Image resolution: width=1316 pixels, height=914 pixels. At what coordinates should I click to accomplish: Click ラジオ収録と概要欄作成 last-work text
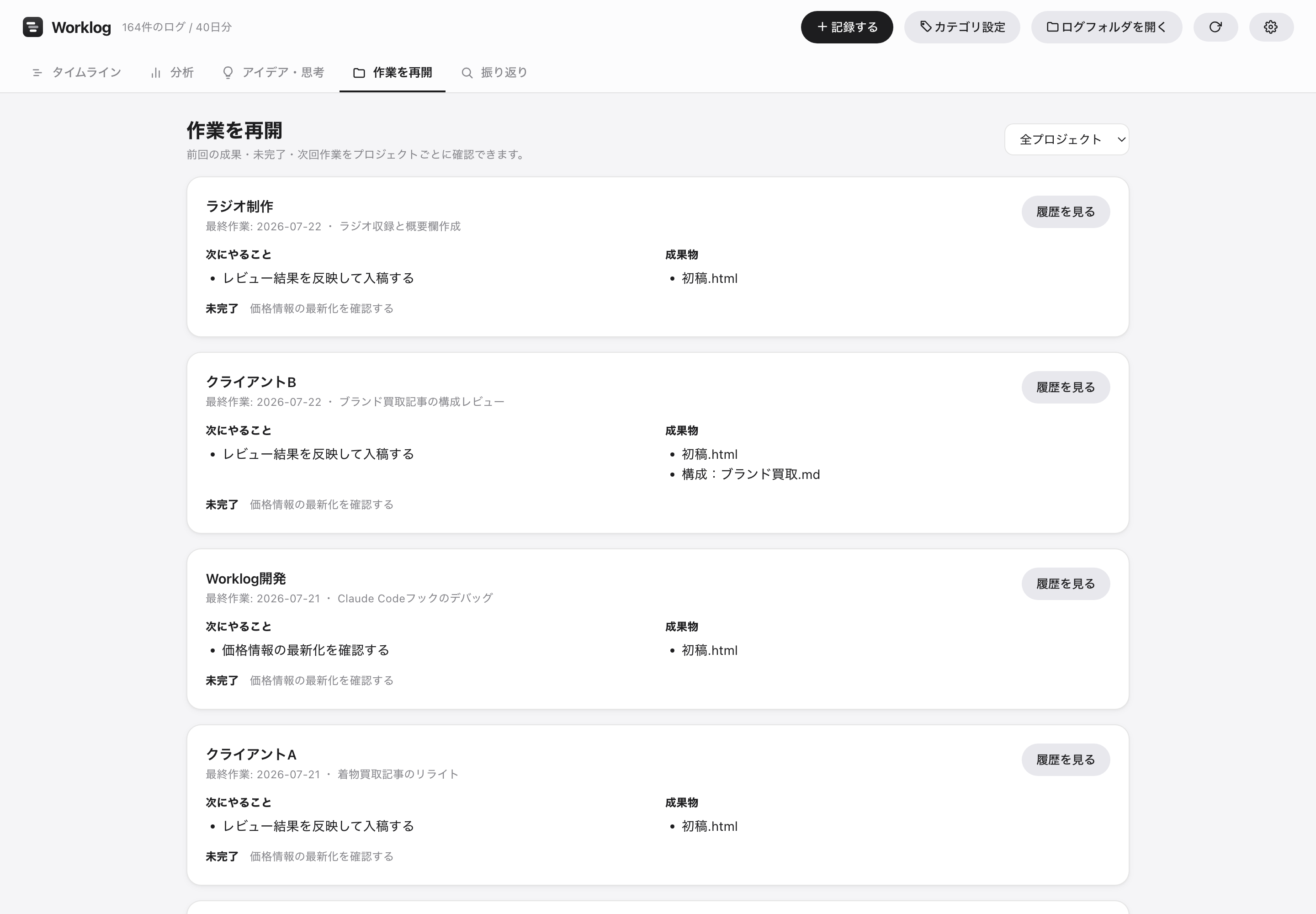(x=400, y=226)
